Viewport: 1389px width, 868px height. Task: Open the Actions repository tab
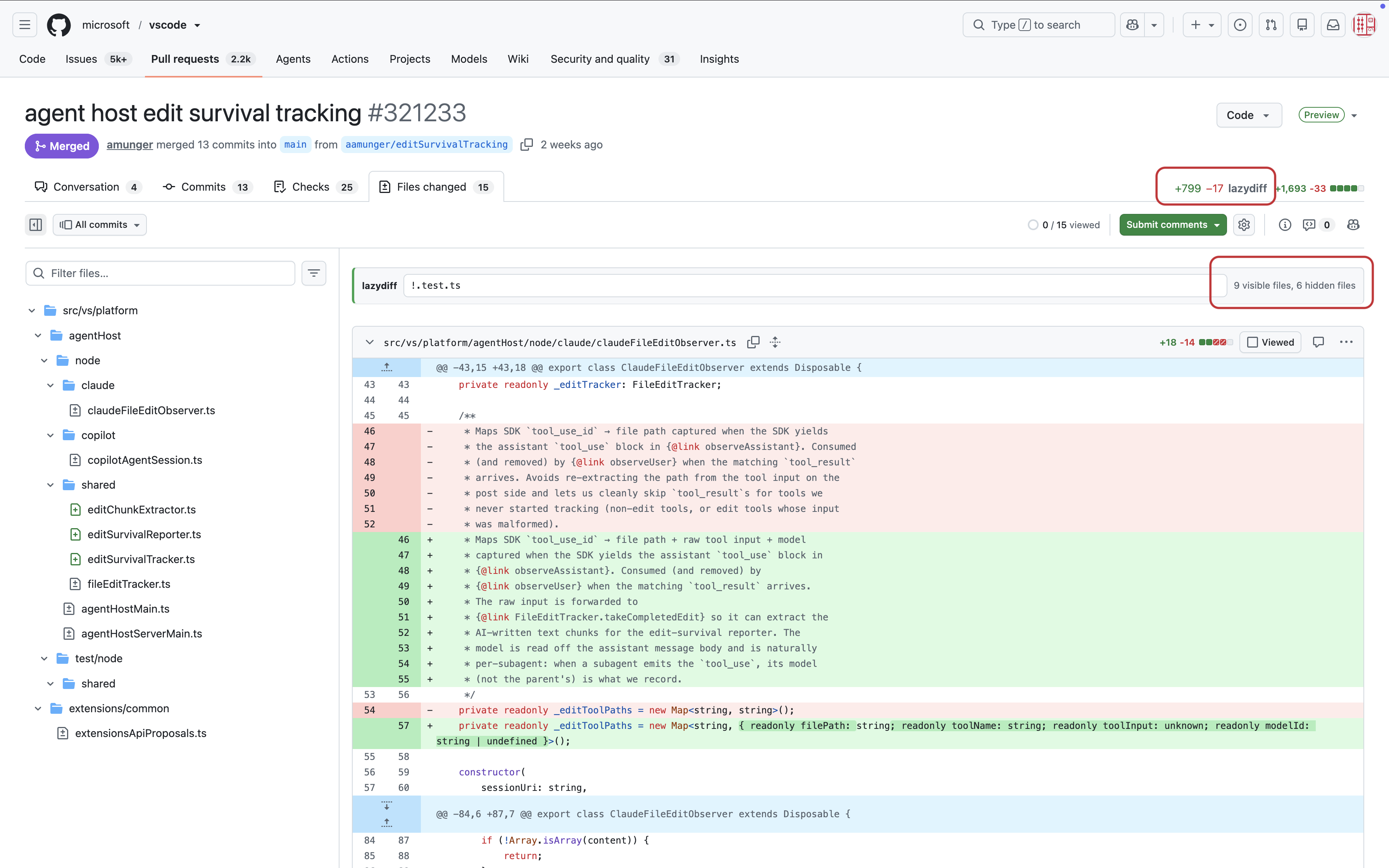pos(350,59)
